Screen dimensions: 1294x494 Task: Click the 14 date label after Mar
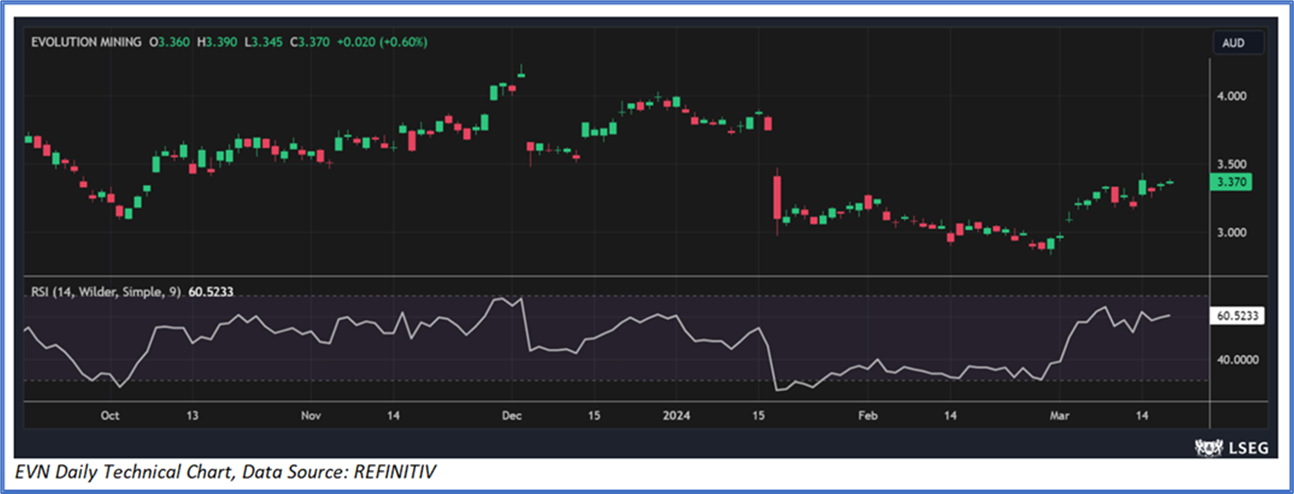[x=1143, y=415]
